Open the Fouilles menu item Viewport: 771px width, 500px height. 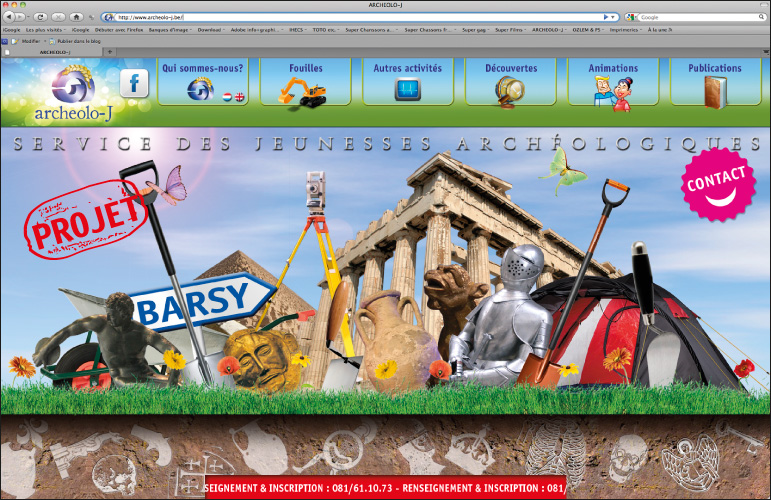pos(306,68)
